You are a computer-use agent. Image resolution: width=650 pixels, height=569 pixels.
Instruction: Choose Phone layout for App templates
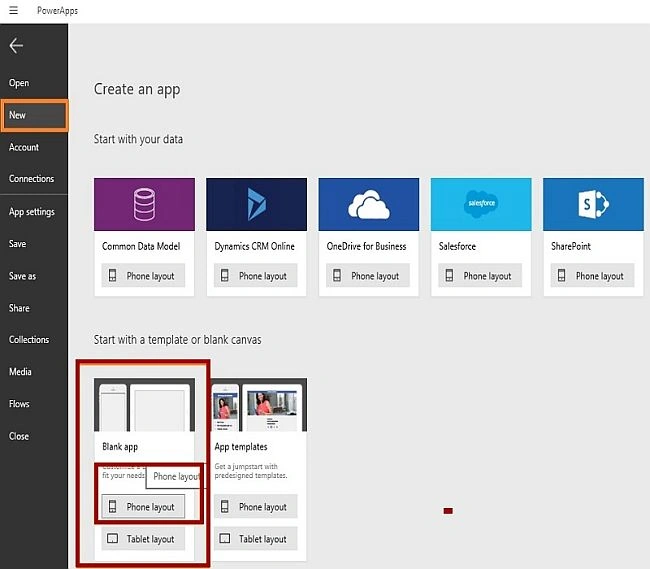click(x=256, y=506)
